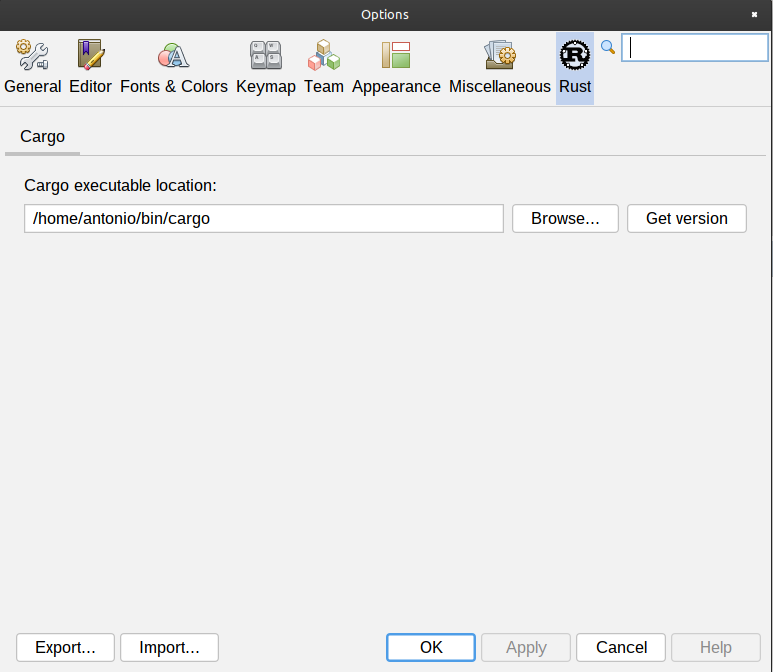Click the search magnifier icon

[x=608, y=47]
